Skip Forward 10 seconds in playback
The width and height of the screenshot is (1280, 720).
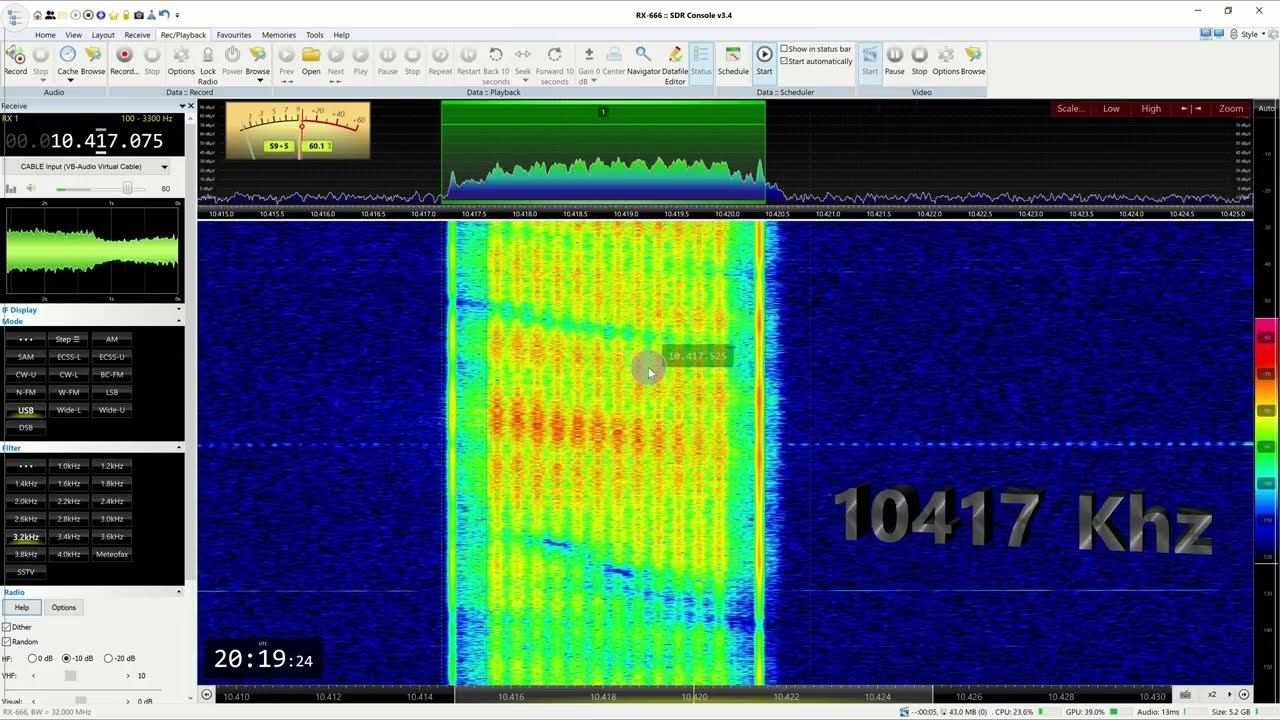pyautogui.click(x=554, y=65)
